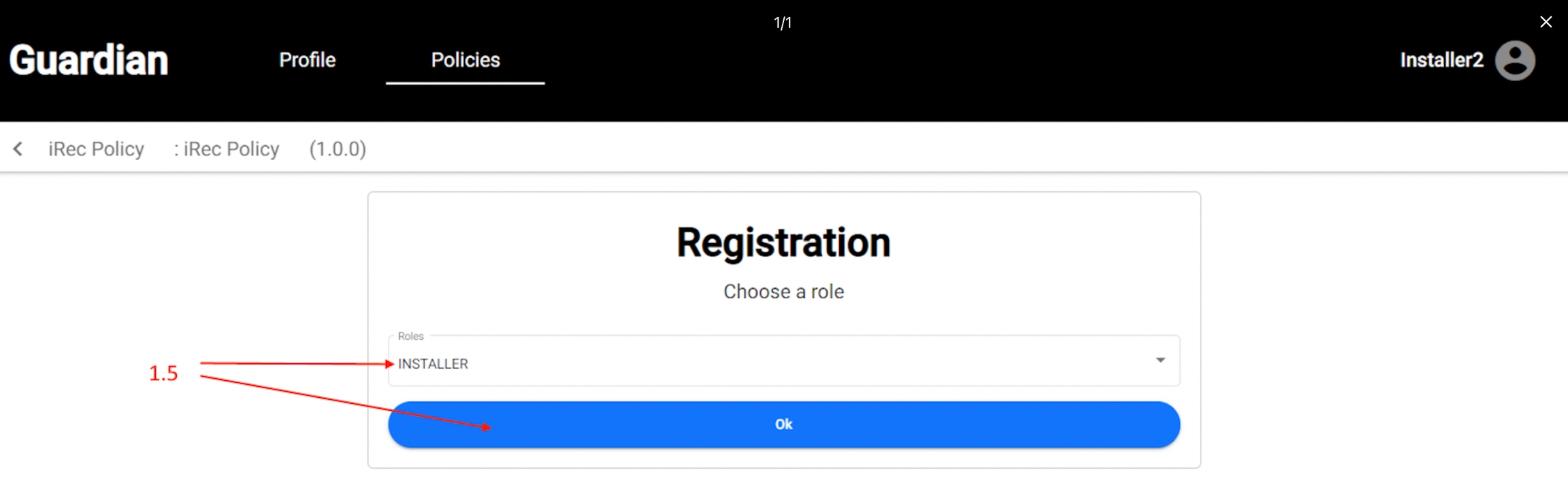Click the 'Choose a role' subtitle
Viewport: 1568px width, 483px height.
tap(783, 292)
